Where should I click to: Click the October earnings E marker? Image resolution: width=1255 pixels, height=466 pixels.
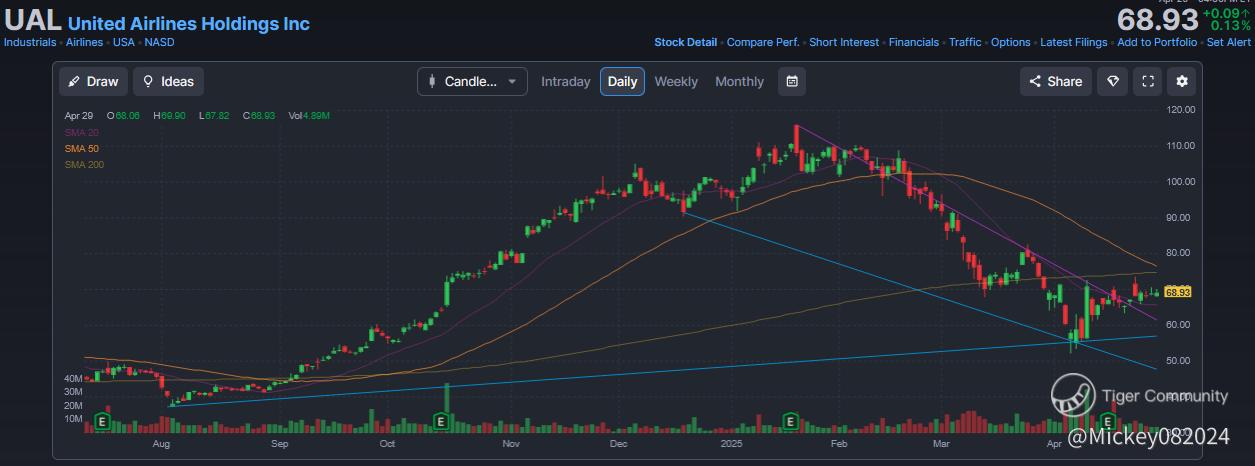pos(441,423)
